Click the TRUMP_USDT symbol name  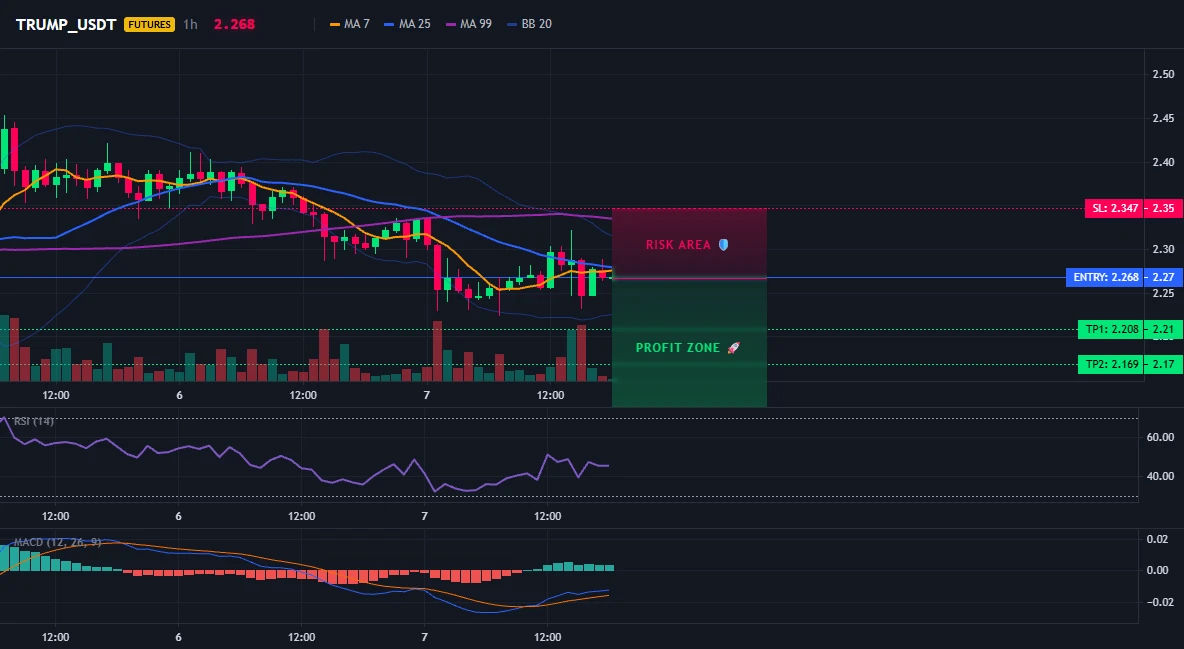[66, 24]
